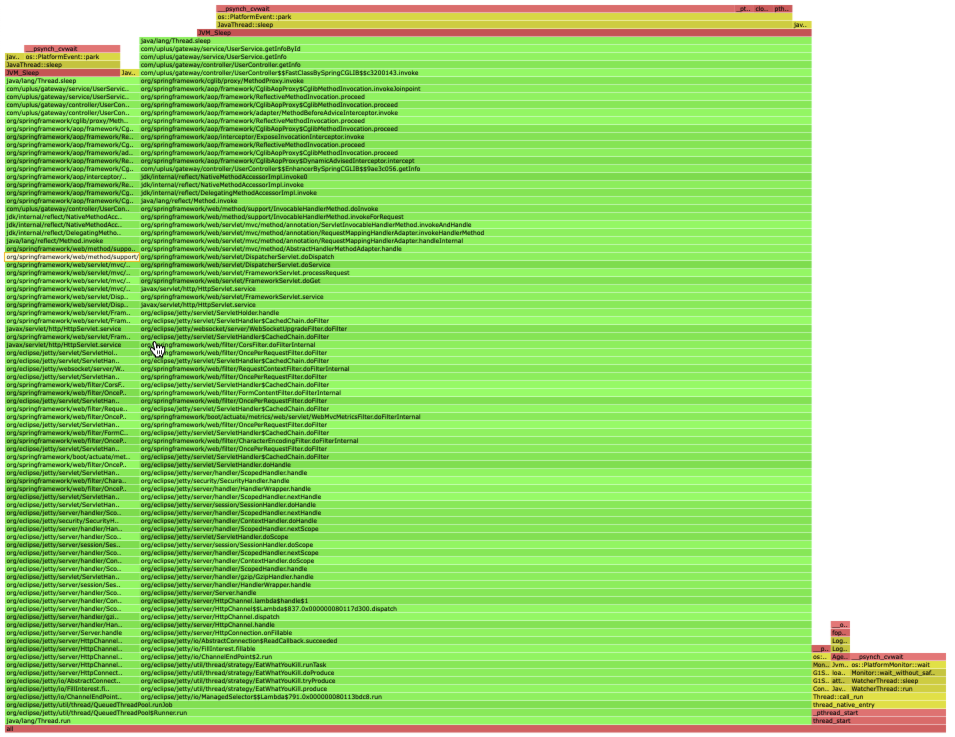The width and height of the screenshot is (955, 737).
Task: Select the UserController$$FastClassBySpringCGLIB$$c3200143.invoke frame
Action: (475, 72)
